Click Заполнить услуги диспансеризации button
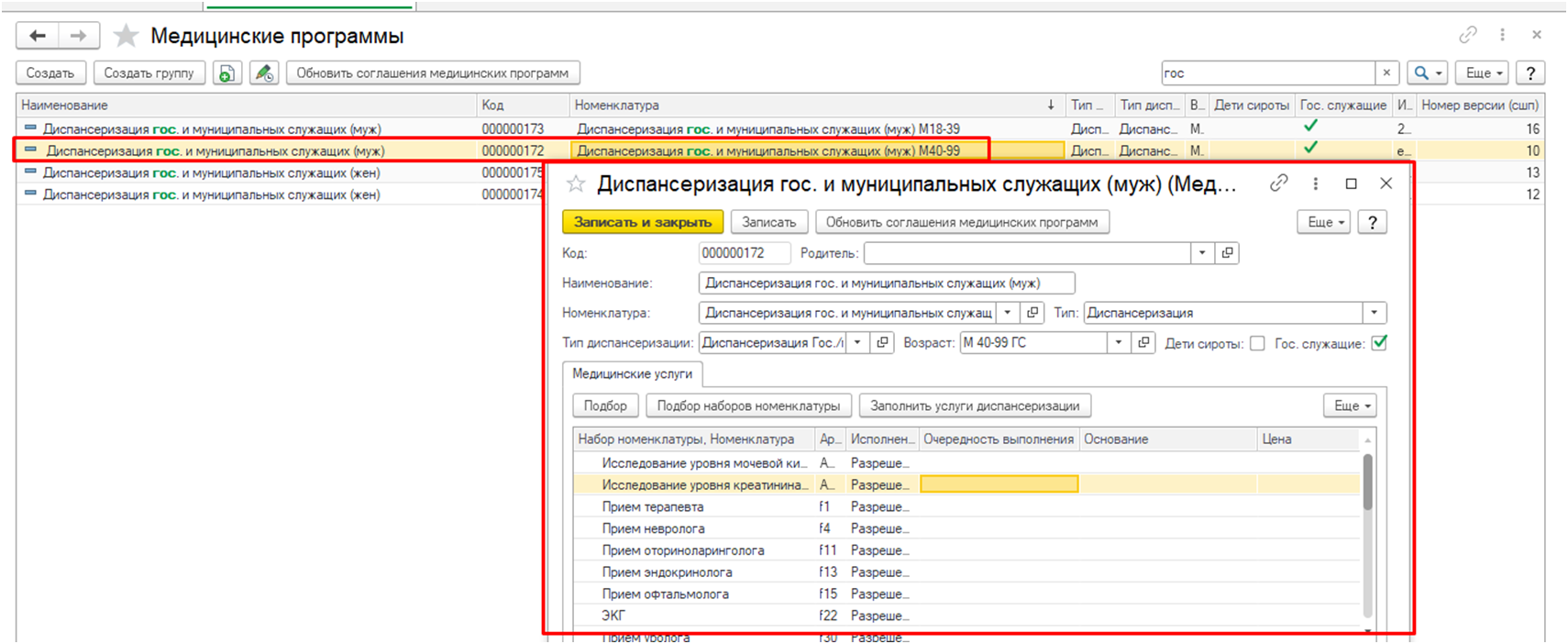Viewport: 1568px width, 644px height. (974, 405)
